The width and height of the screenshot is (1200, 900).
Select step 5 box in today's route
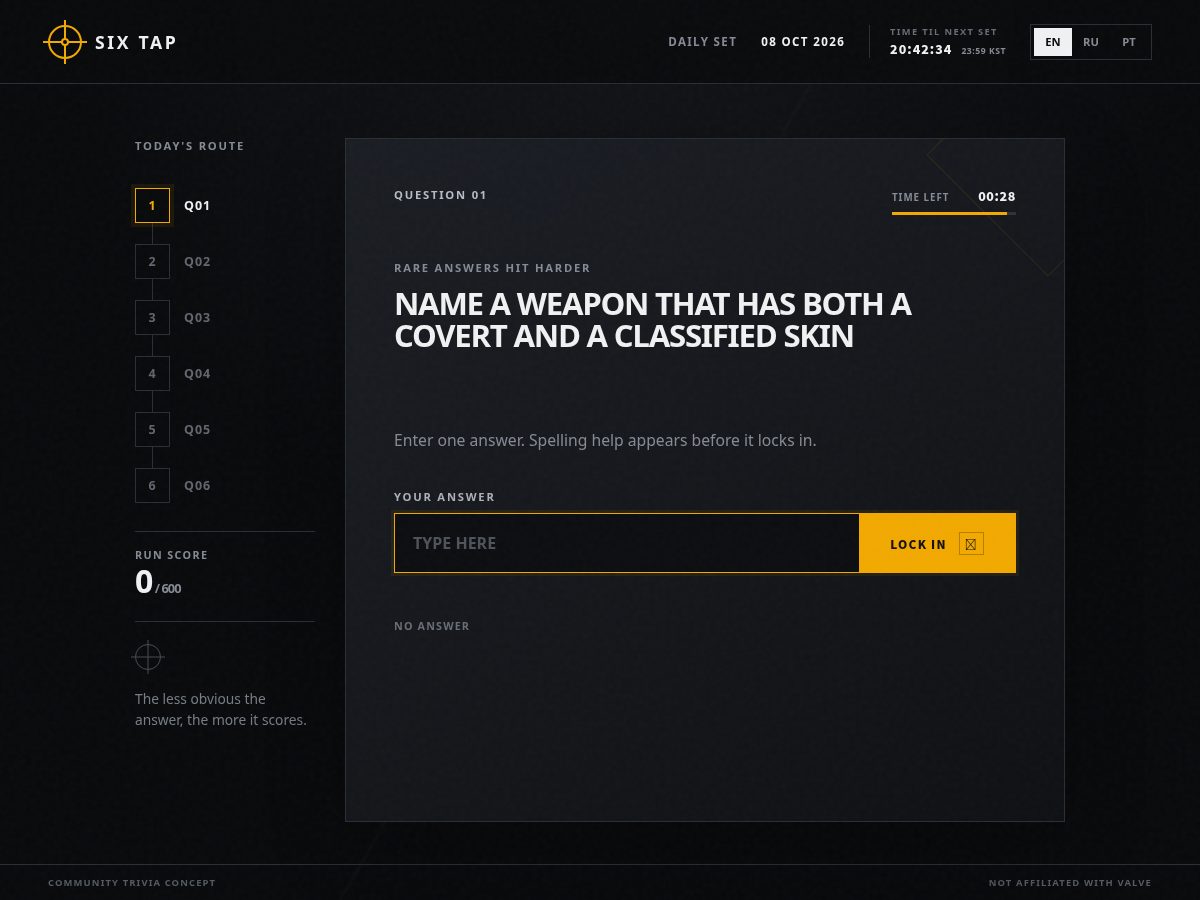pos(152,429)
